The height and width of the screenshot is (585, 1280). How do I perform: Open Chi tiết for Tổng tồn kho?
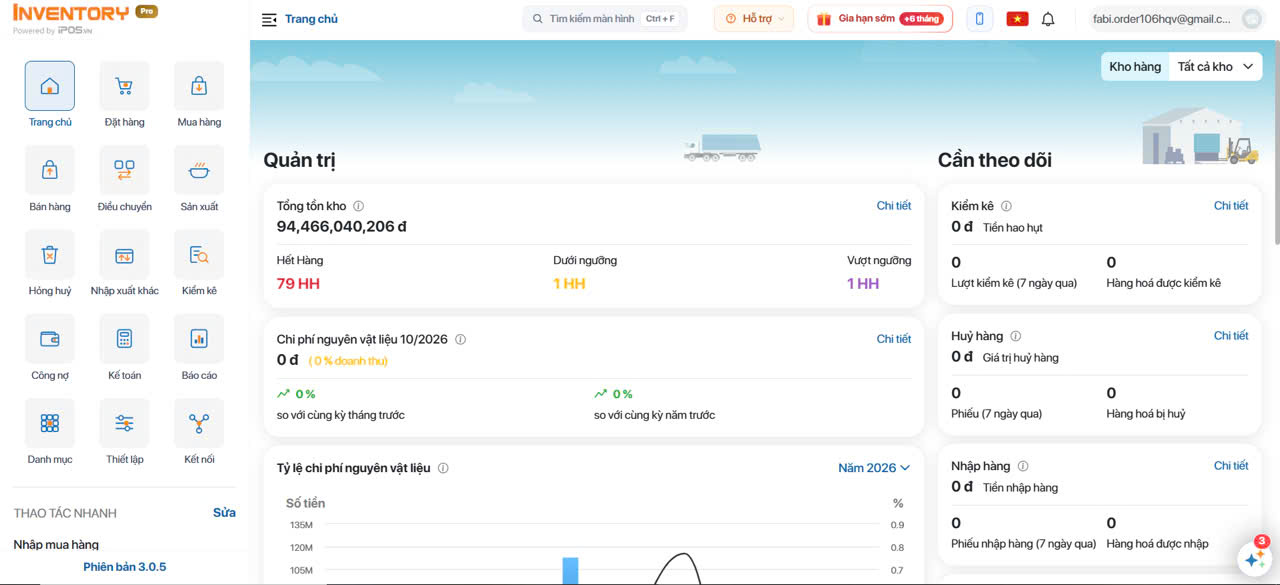click(894, 206)
